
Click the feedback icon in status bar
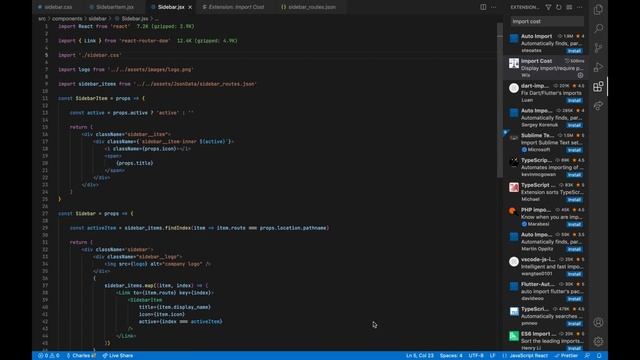coord(587,356)
